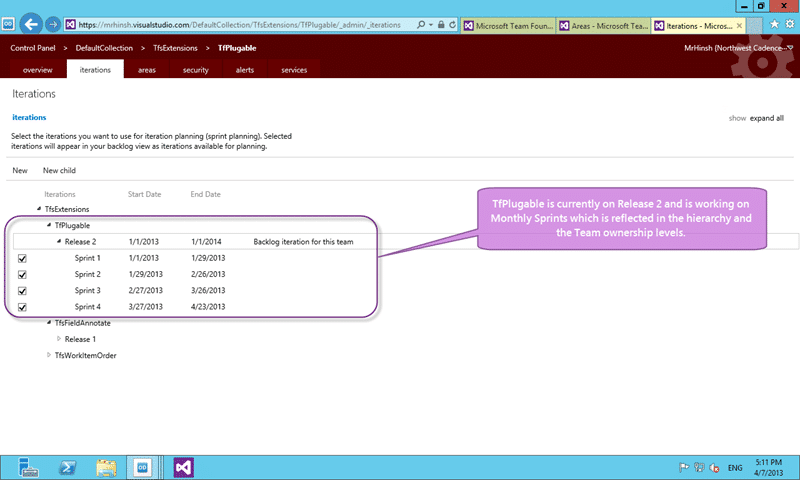Screen dimensions: 800x480
Task: Collapse the TfsFieldAnnotate tree node
Action: (49, 322)
